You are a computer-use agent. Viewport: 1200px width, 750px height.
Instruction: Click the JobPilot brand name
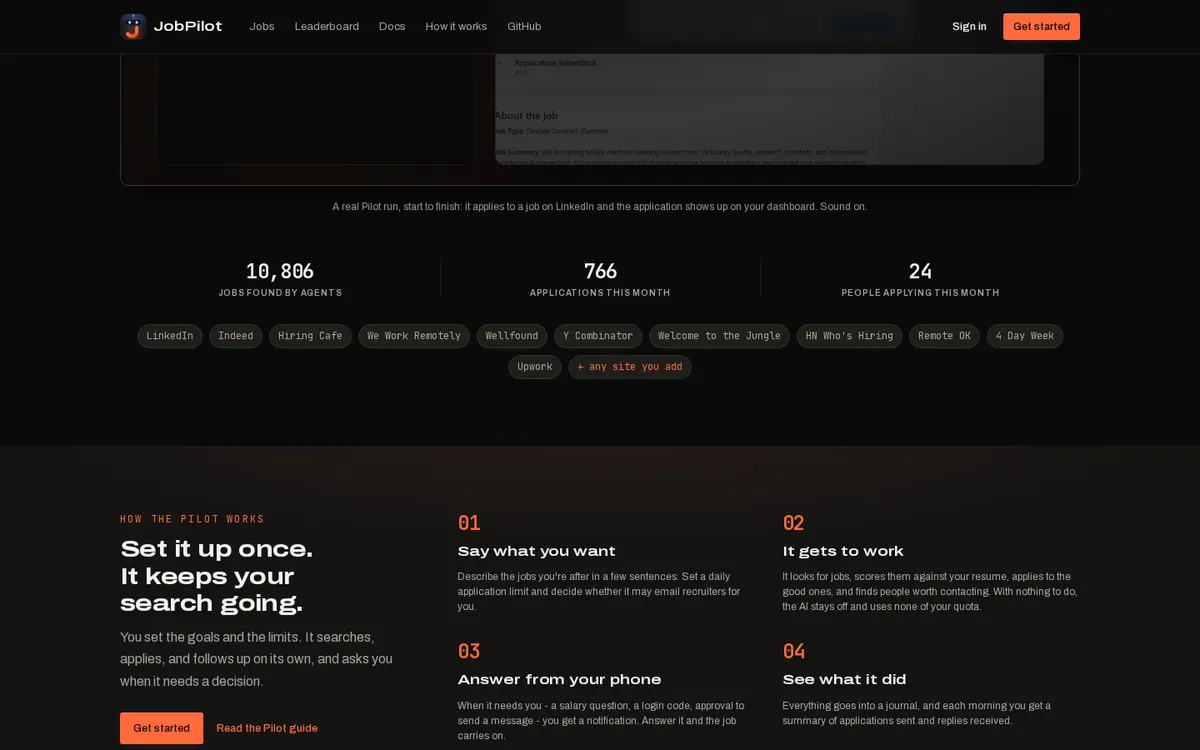[x=188, y=26]
